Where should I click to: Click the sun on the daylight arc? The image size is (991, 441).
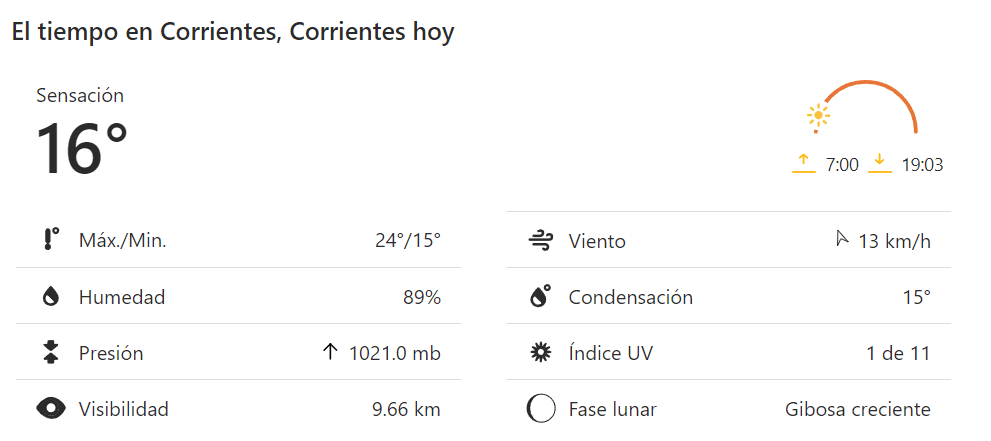tap(819, 115)
